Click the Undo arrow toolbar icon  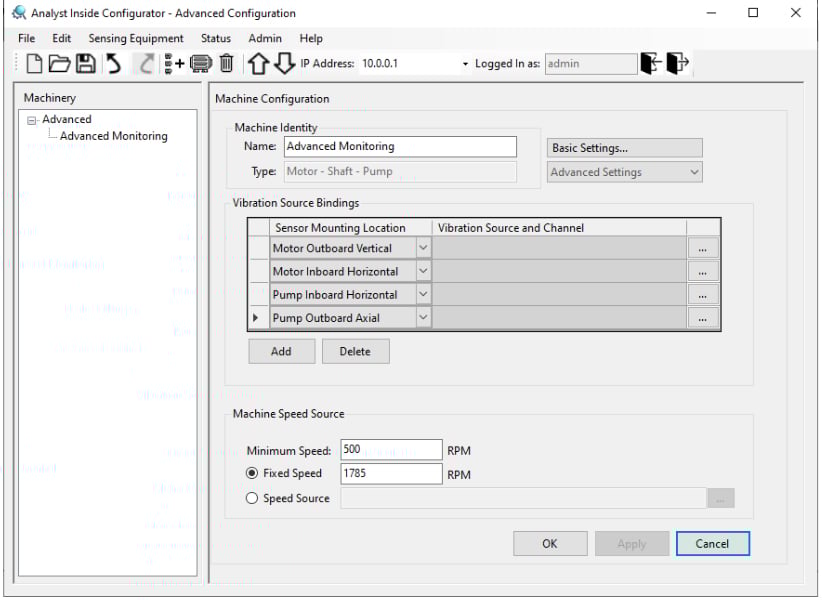coord(114,64)
